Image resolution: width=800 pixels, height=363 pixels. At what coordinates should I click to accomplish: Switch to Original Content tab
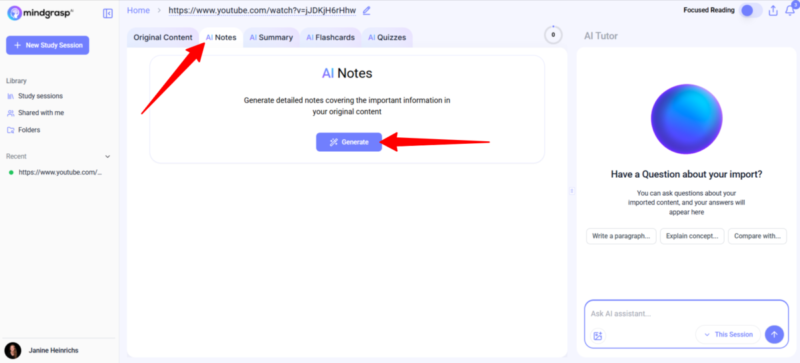tap(163, 37)
